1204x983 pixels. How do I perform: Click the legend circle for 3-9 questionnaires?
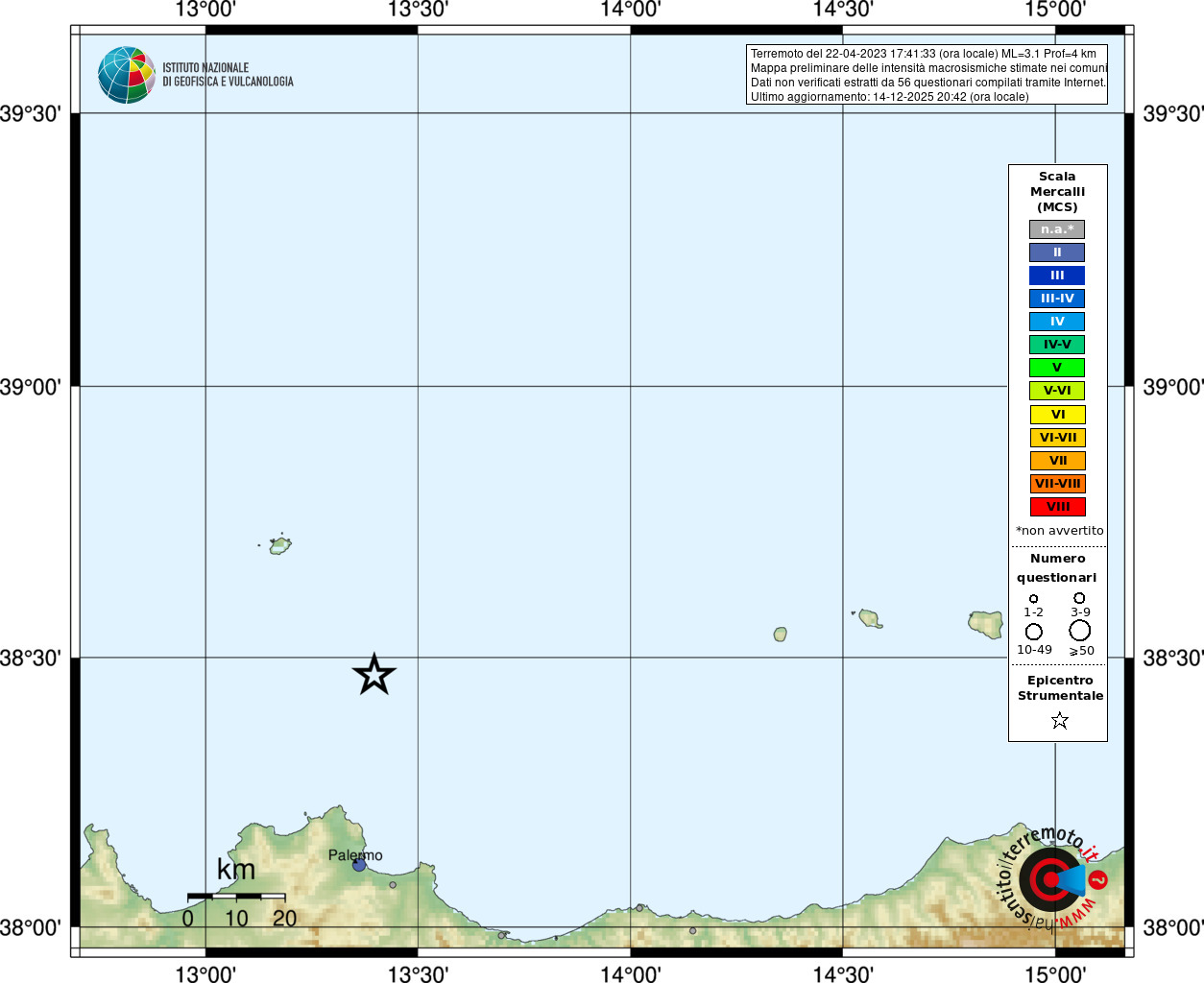(1079, 598)
